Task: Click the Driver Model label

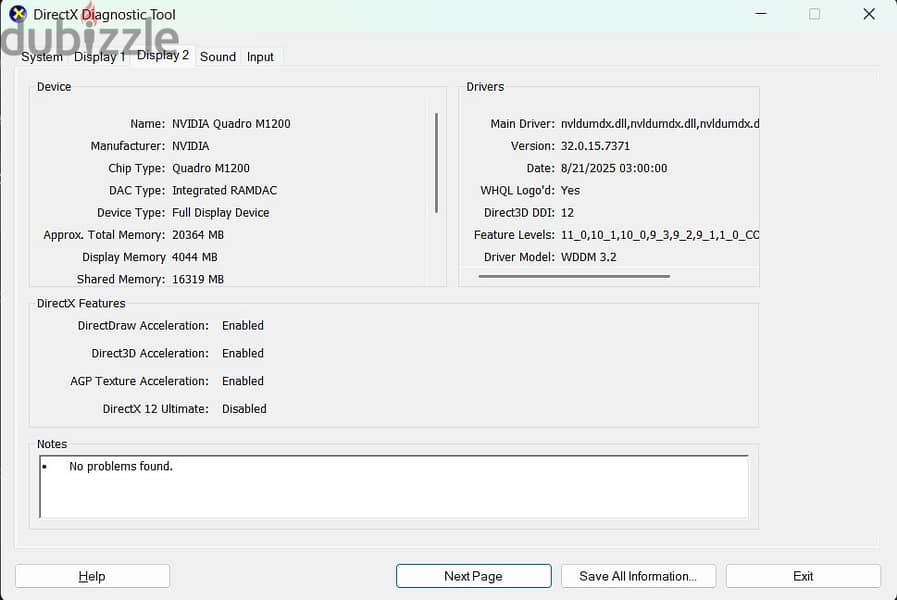Action: (519, 257)
